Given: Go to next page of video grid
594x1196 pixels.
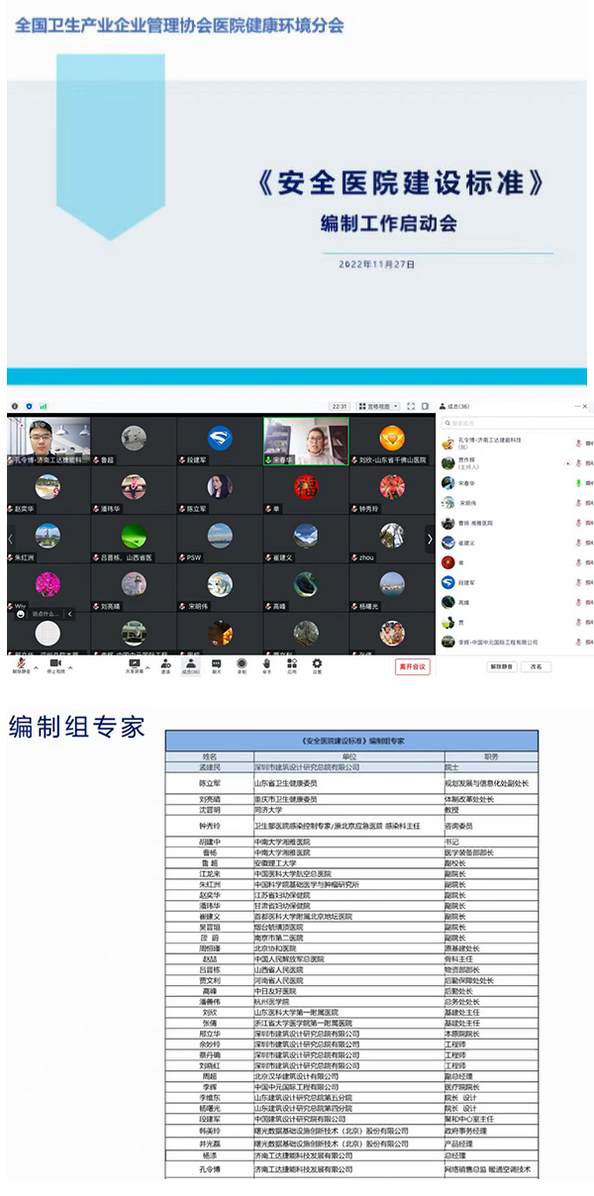Looking at the screenshot, I should [x=429, y=539].
